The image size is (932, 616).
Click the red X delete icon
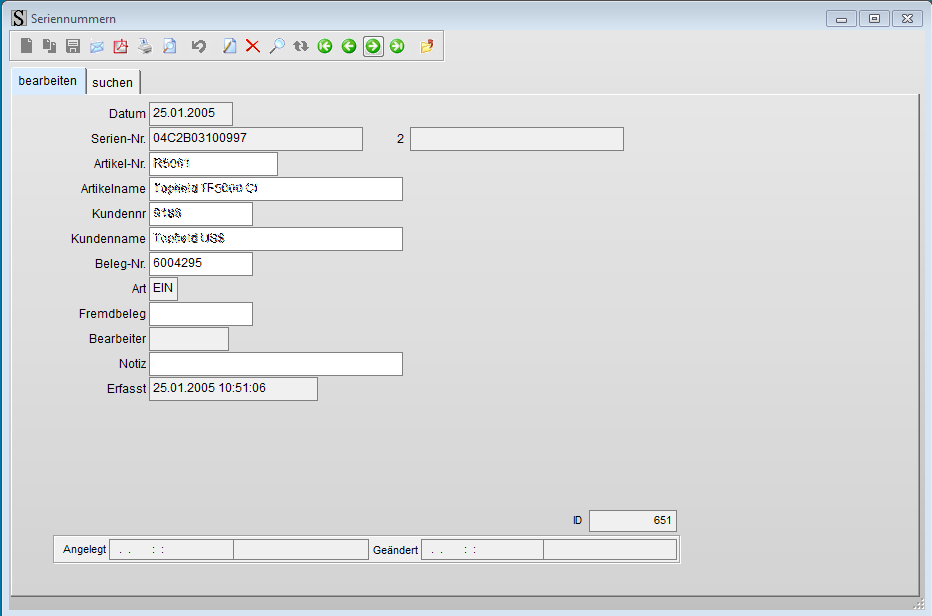(x=253, y=46)
